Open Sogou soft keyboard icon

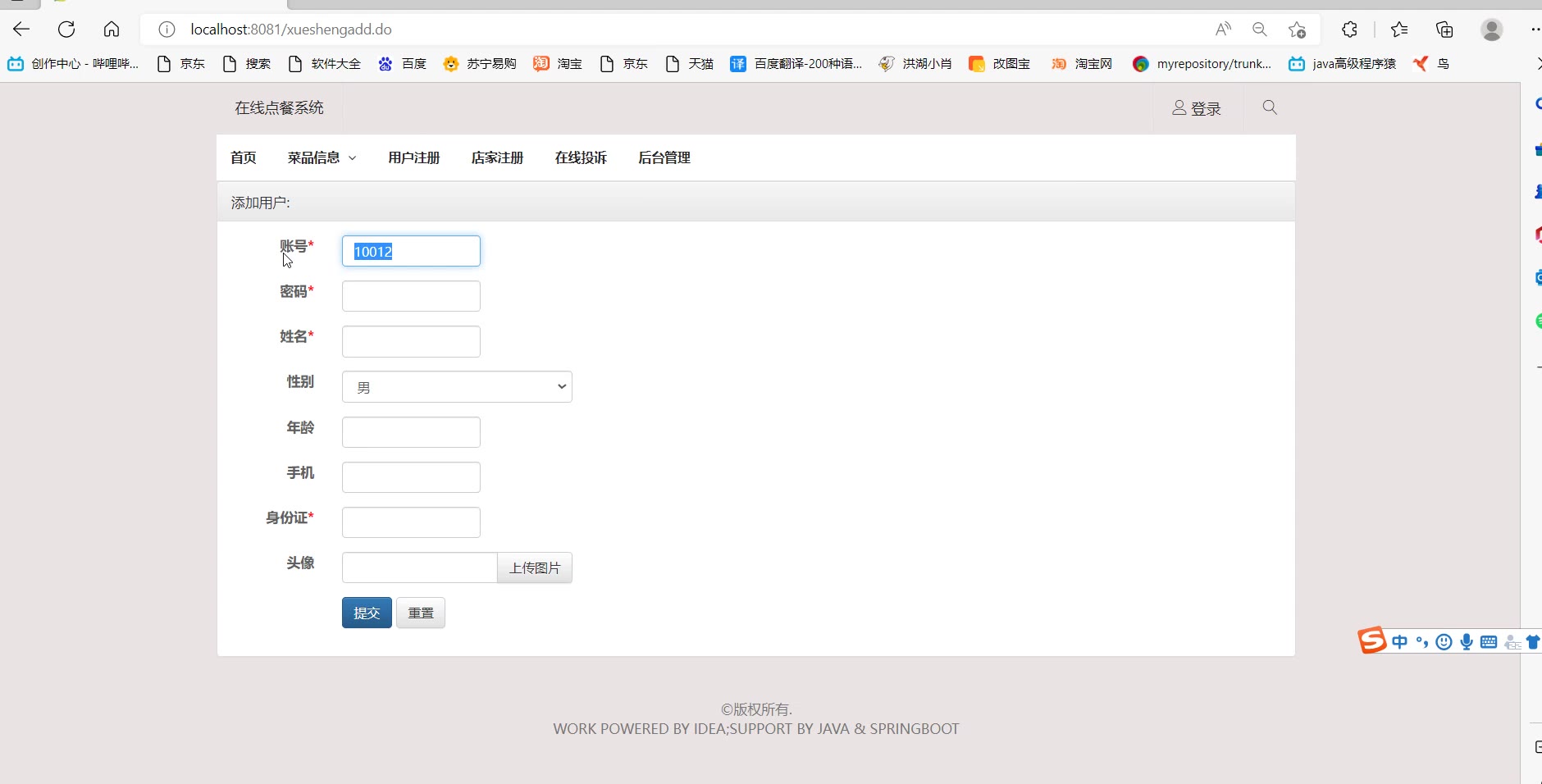(1489, 642)
